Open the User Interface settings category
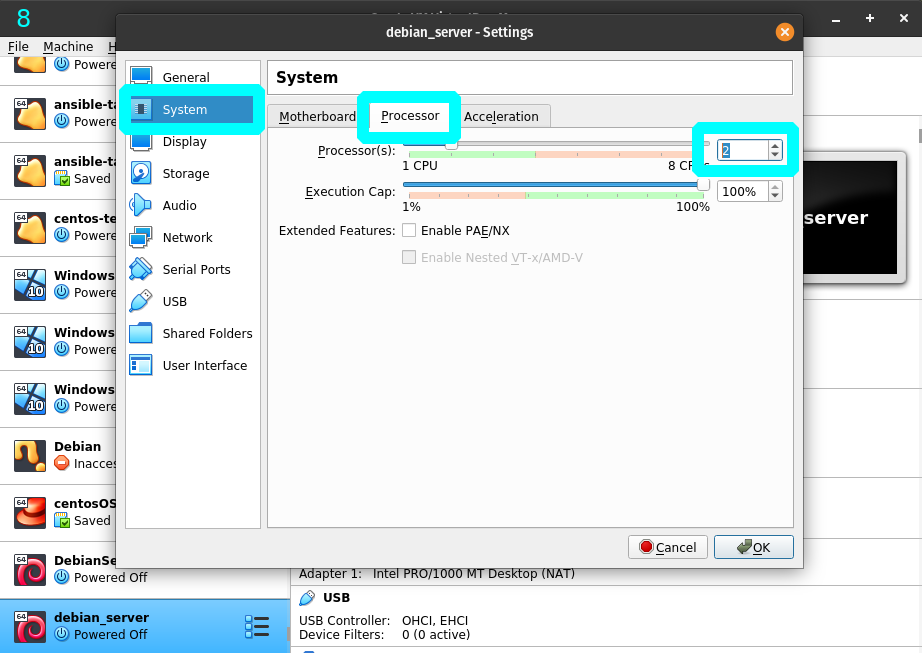 (x=193, y=366)
